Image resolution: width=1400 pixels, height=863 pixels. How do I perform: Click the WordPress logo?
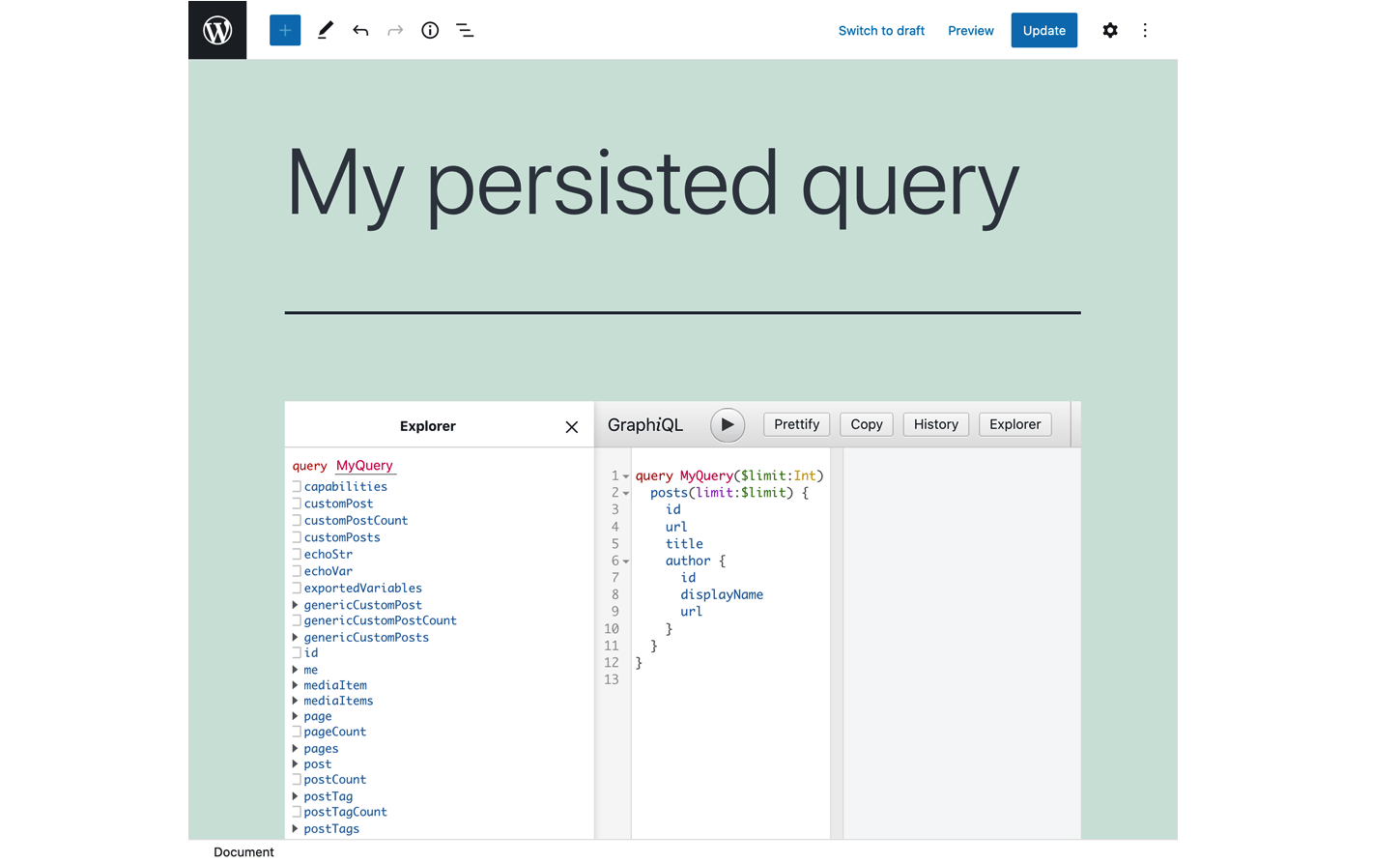click(216, 29)
